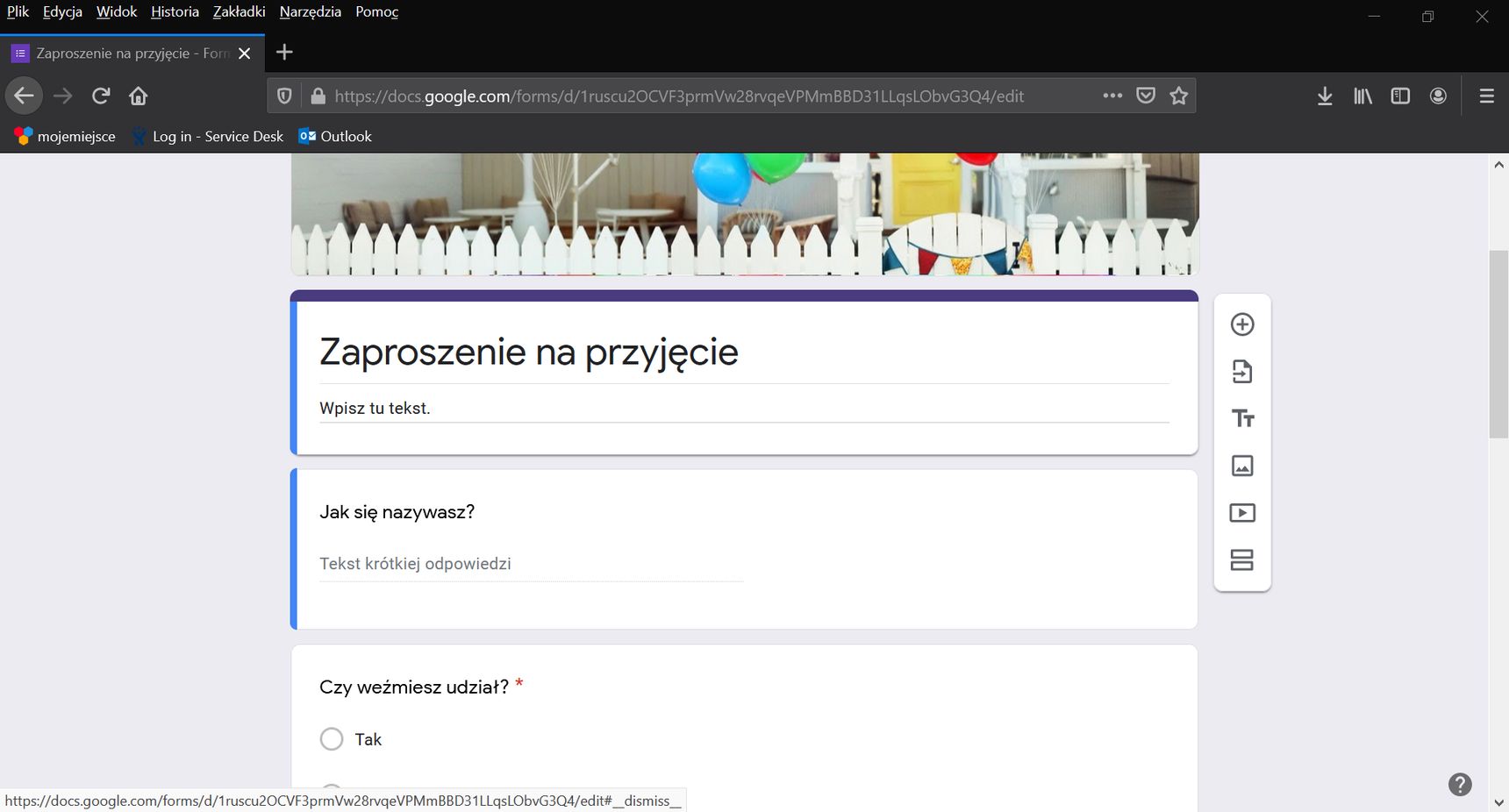The height and width of the screenshot is (812, 1509).
Task: Add title and description with Tt icon
Action: click(x=1242, y=418)
